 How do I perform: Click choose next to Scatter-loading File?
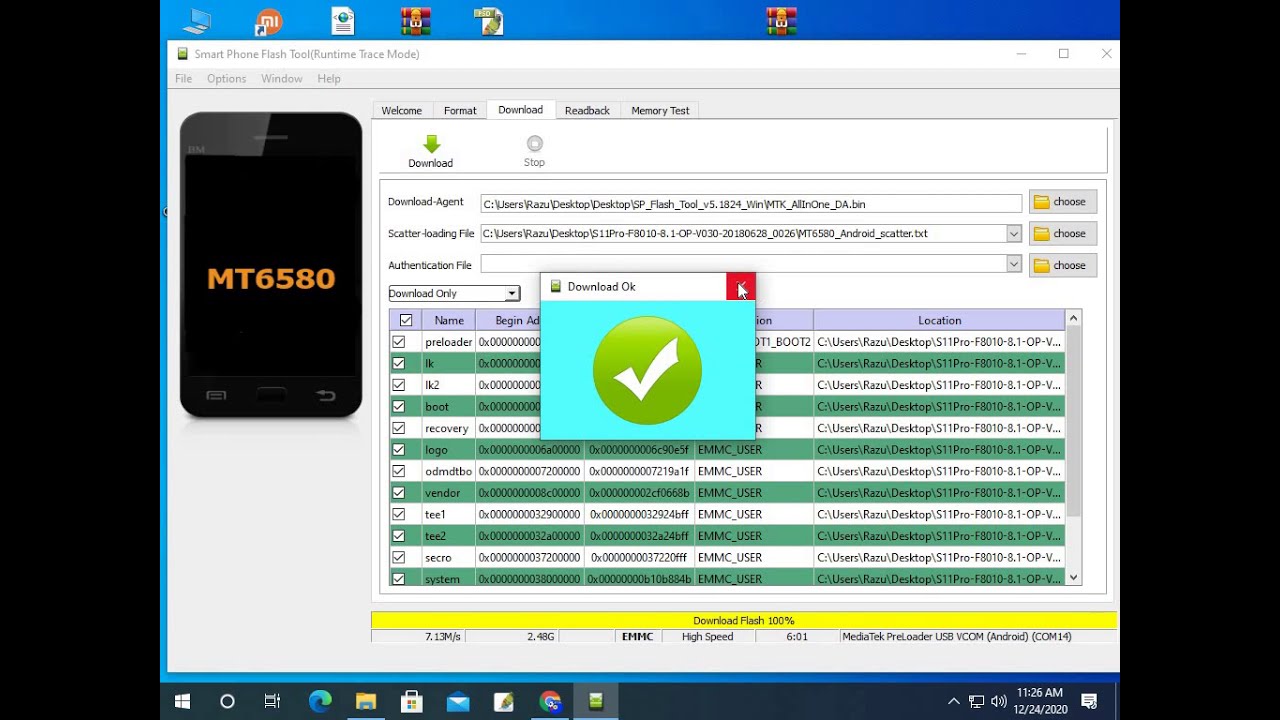tap(1062, 233)
